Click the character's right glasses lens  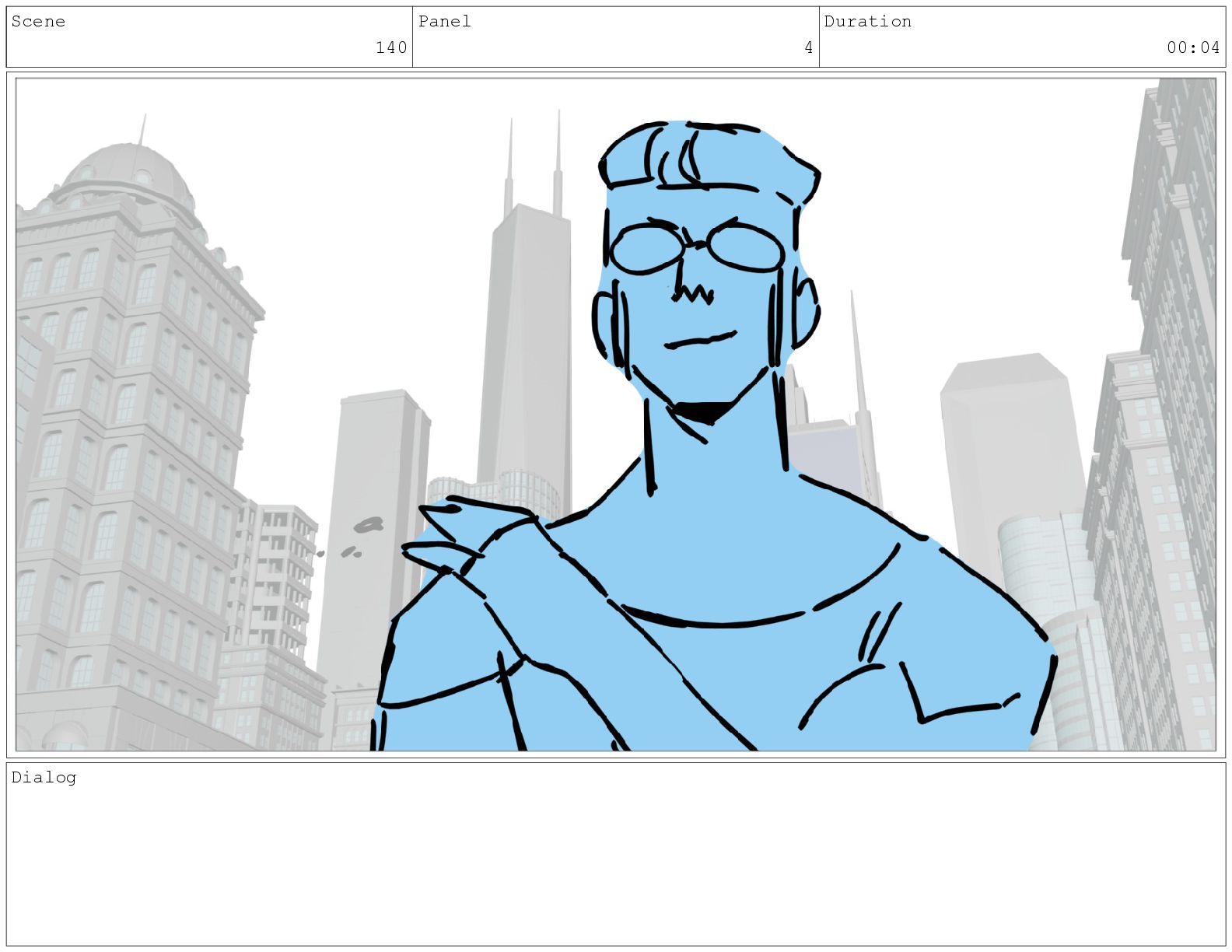point(746,247)
